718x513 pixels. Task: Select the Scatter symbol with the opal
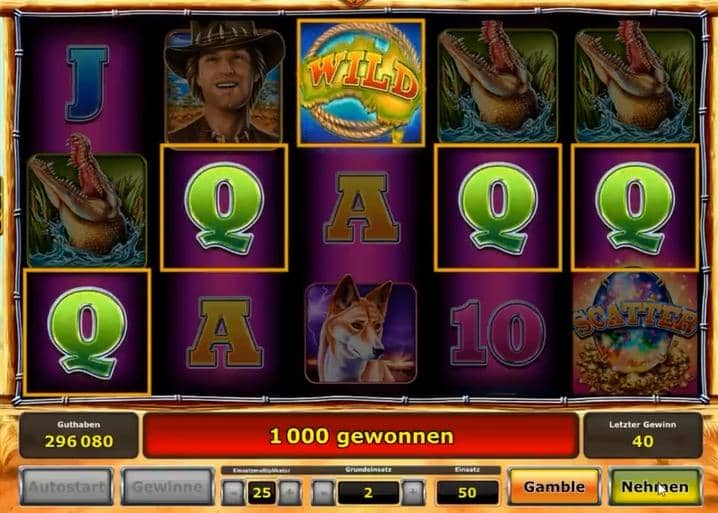(635, 333)
